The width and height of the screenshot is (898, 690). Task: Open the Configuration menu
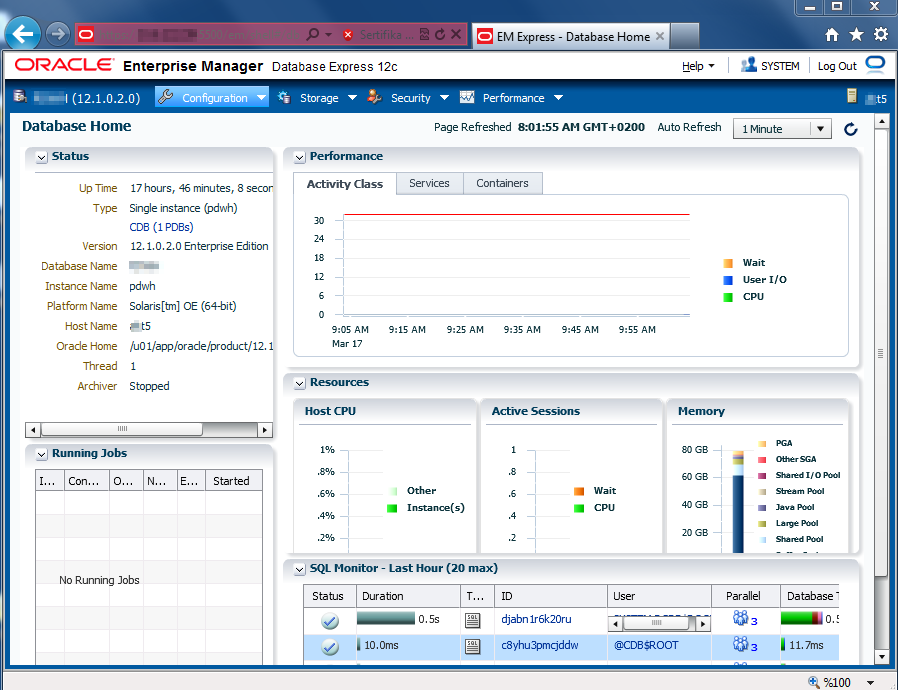pos(213,98)
